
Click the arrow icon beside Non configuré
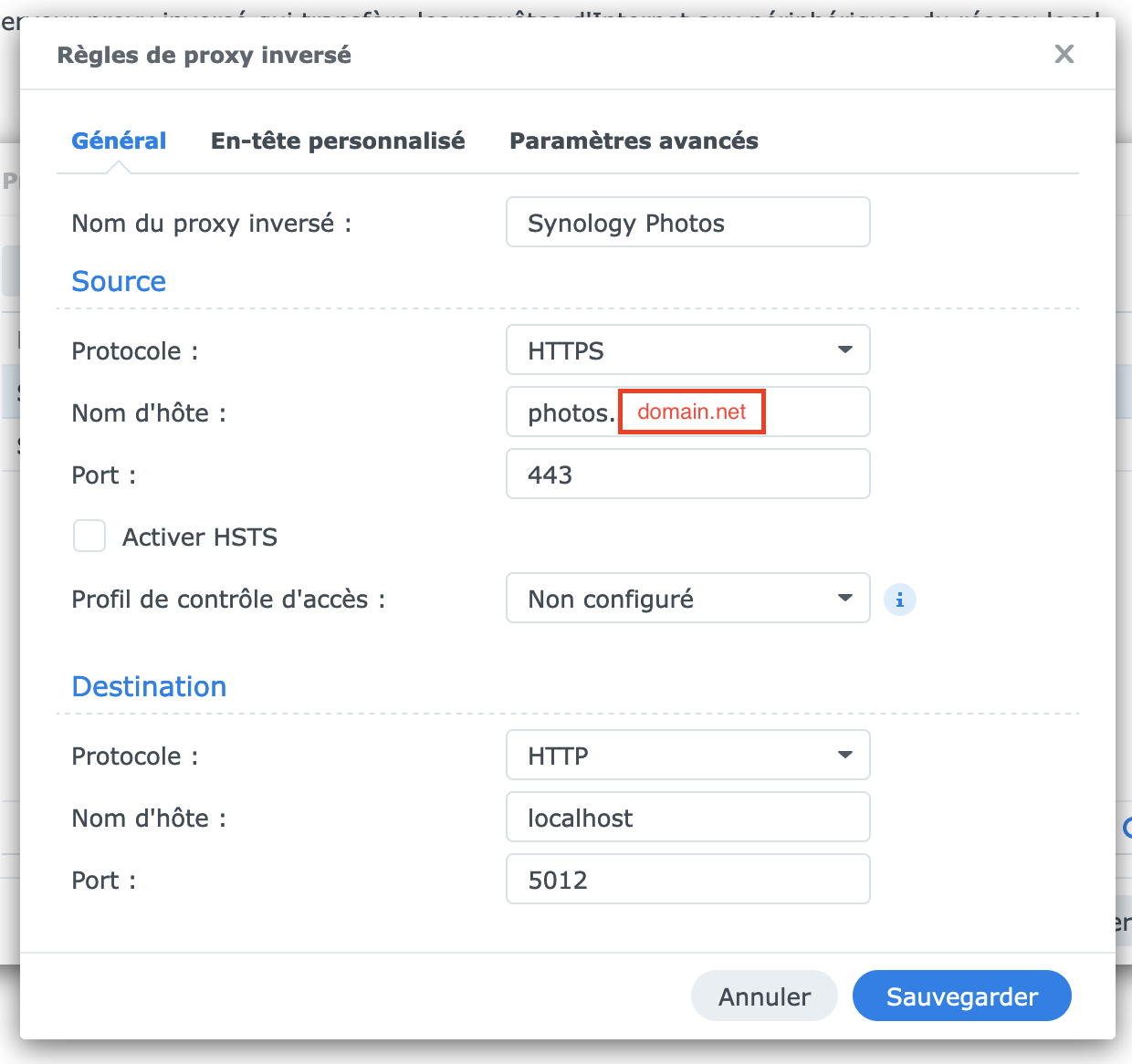pyautogui.click(x=845, y=599)
